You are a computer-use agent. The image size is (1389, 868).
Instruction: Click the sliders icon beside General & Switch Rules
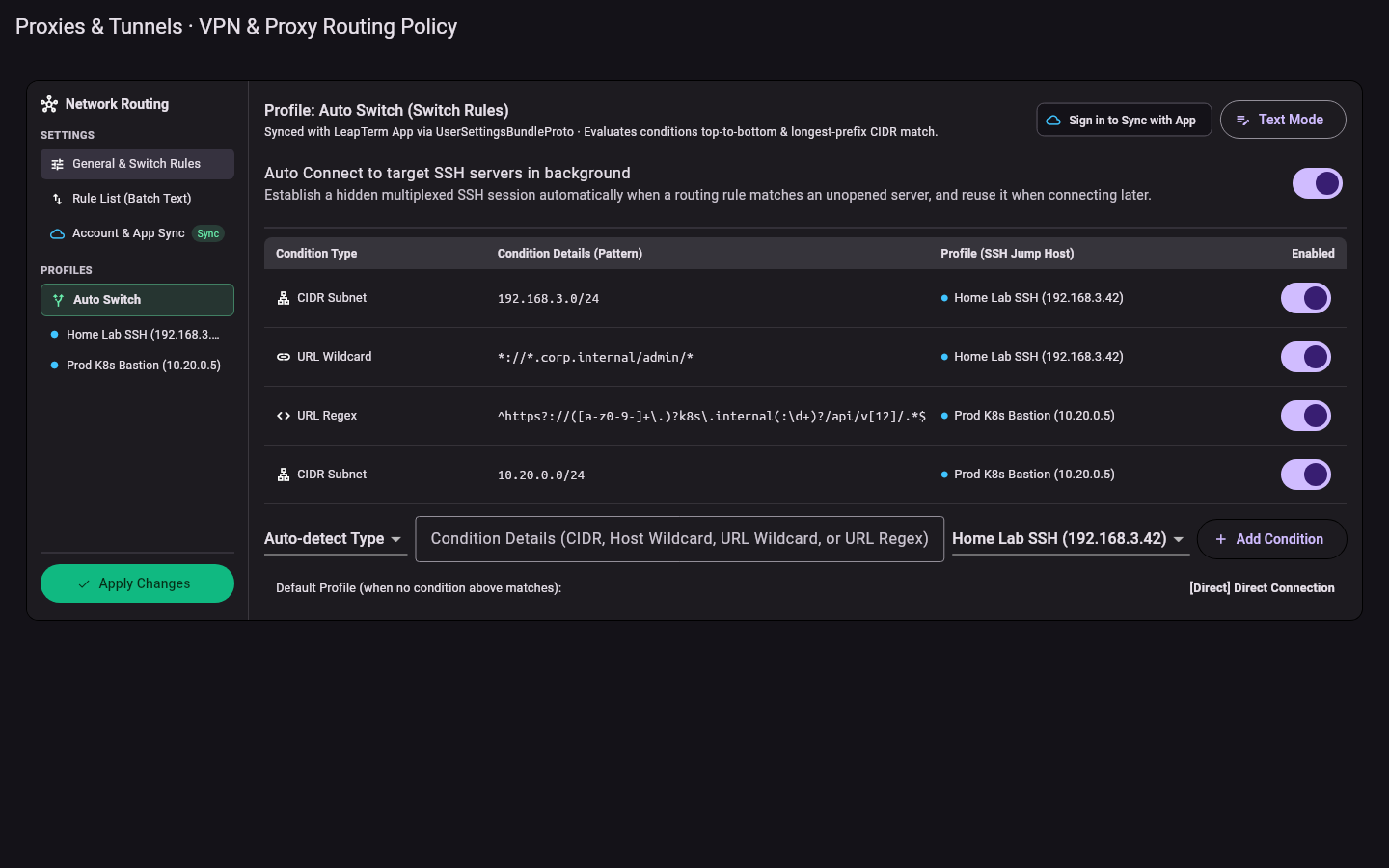point(58,164)
